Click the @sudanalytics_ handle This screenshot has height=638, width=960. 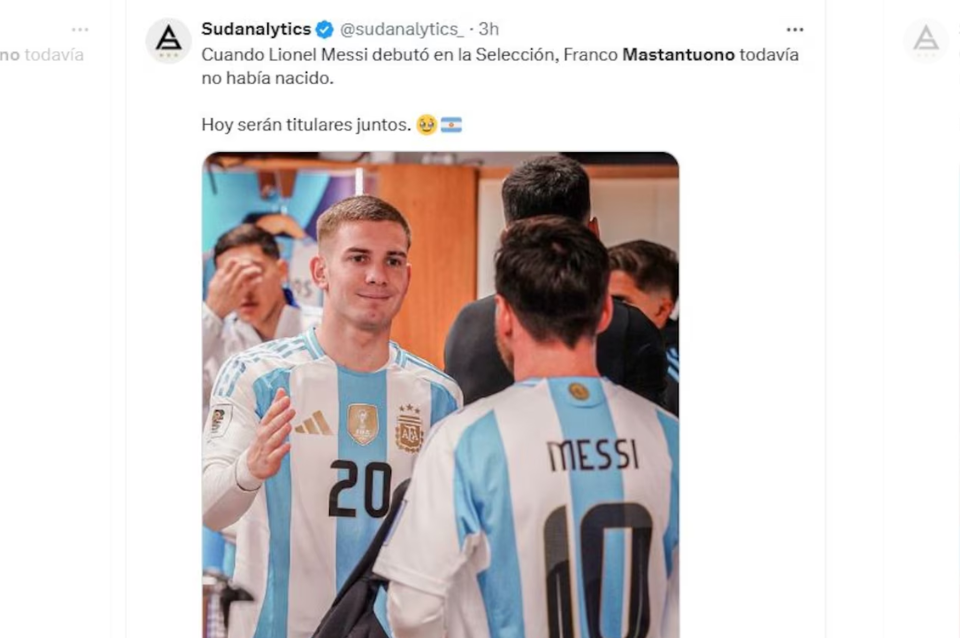point(402,29)
